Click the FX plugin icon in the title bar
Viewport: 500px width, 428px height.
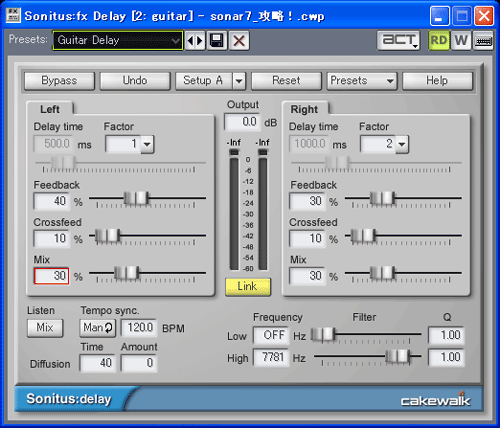click(13, 15)
